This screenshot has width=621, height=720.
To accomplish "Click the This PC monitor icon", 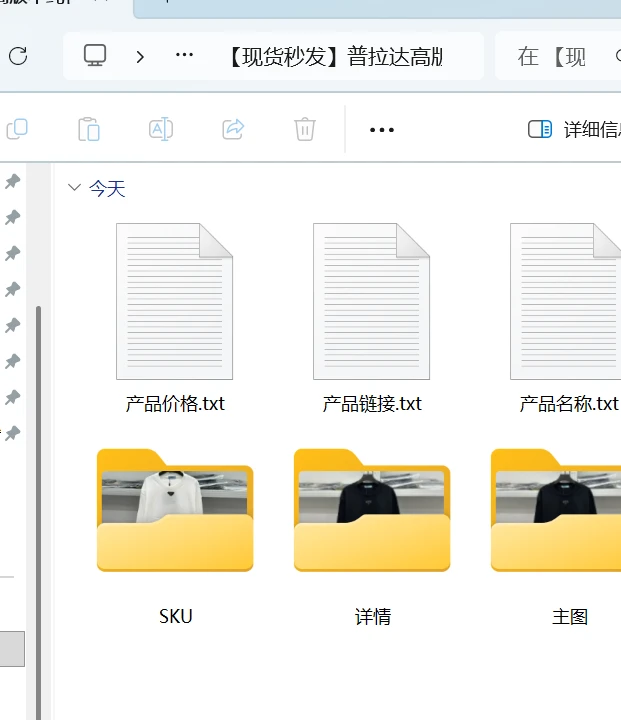I will [x=95, y=56].
